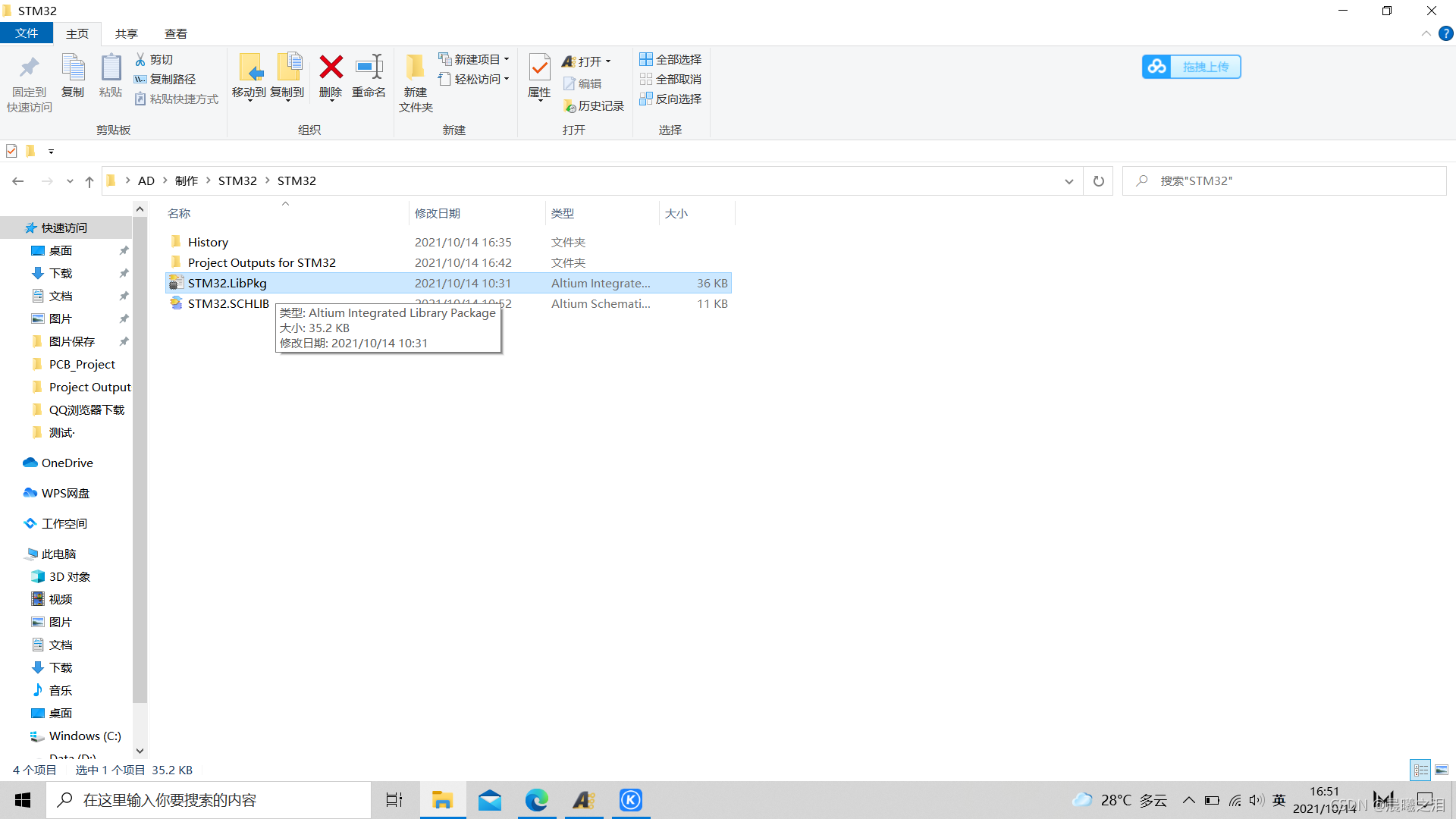
Task: Switch to details view toggle
Action: pos(1420,770)
